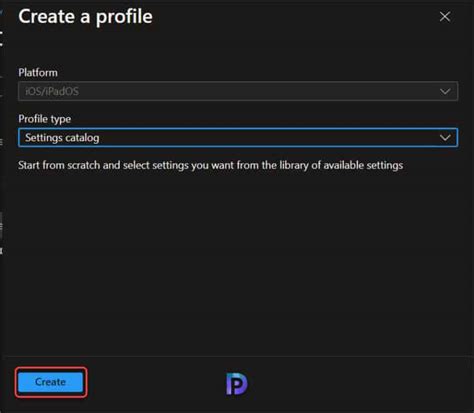The height and width of the screenshot is (413, 474).
Task: Click the partial sidebar icon beside the heading
Action: pyautogui.click(x=1, y=38)
